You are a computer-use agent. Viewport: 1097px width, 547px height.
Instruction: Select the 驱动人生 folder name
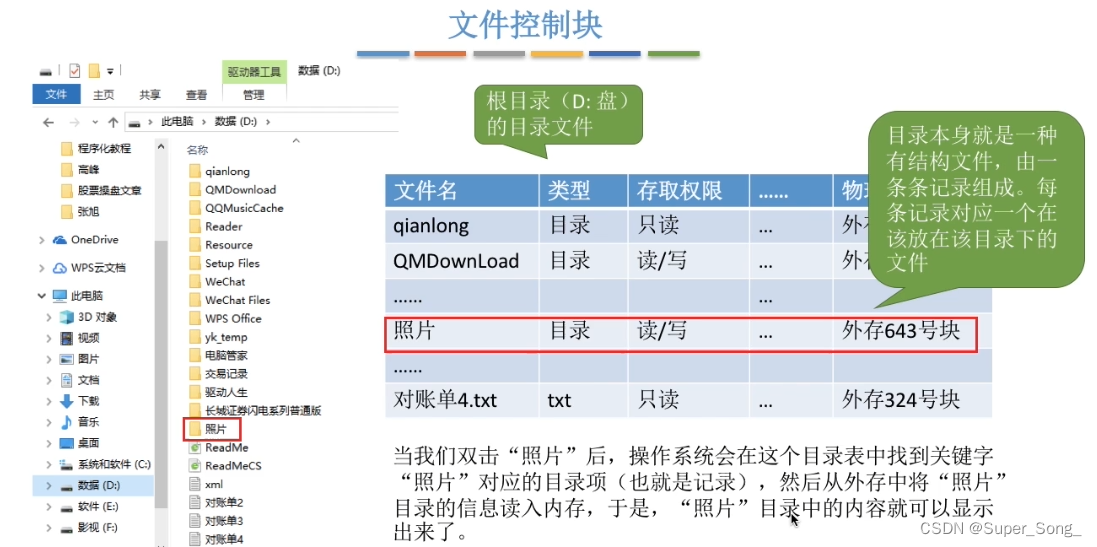coord(226,392)
